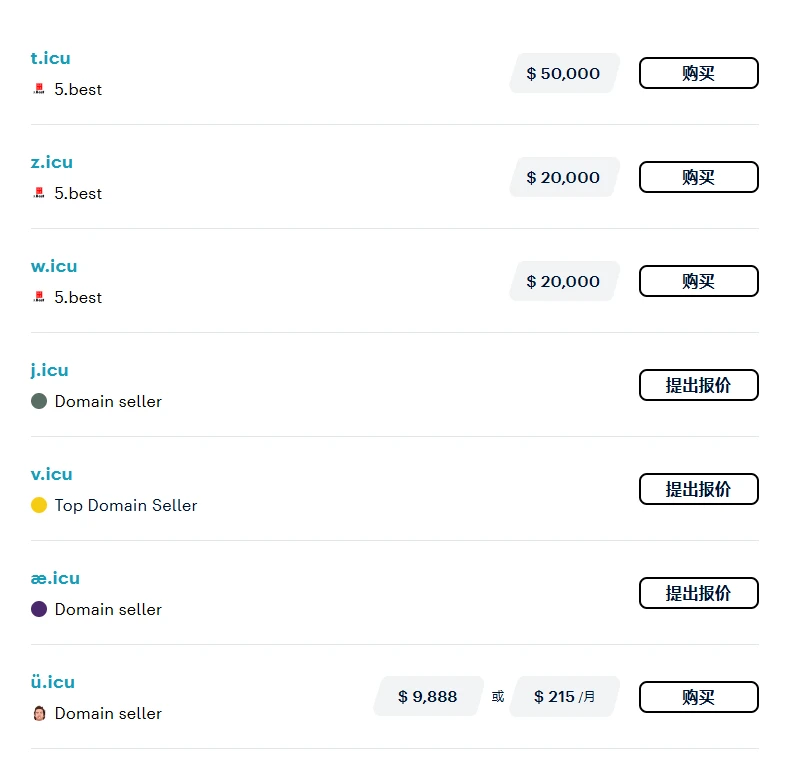Open the v.icu domain listing
804x759 pixels.
[52, 474]
